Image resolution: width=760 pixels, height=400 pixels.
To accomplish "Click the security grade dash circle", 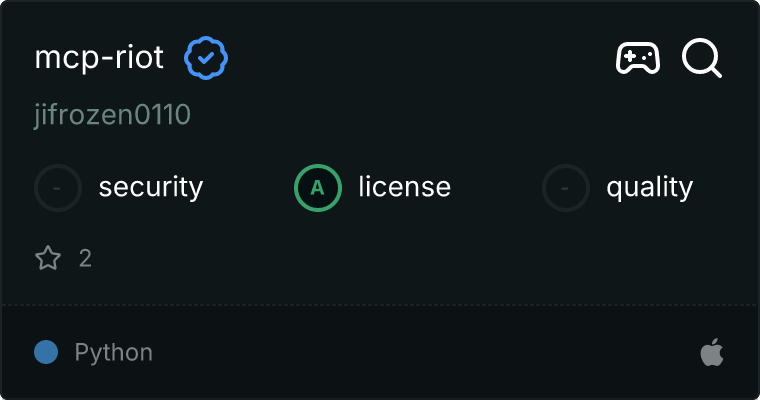I will pos(58,187).
